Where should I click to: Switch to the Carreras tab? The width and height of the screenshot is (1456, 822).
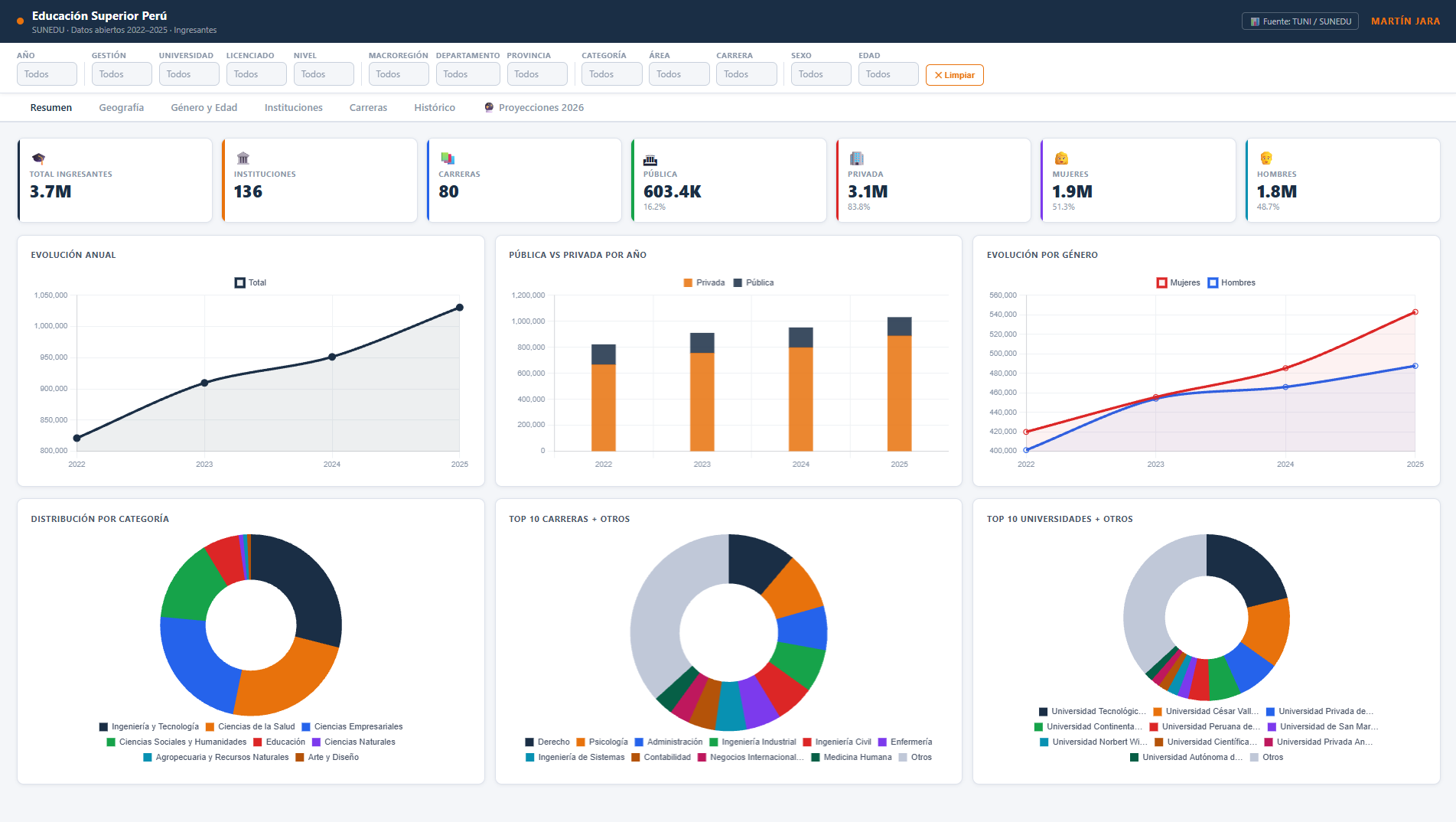(x=368, y=108)
